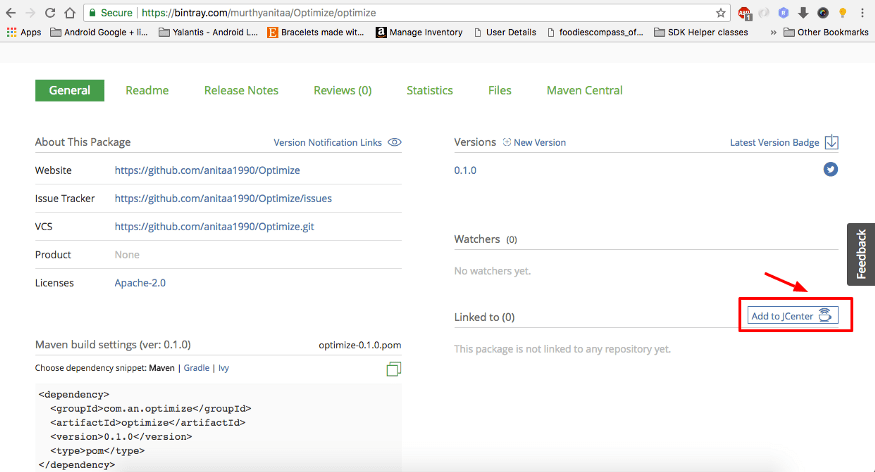The width and height of the screenshot is (875, 472).
Task: Open the Optimize.git VCS link
Action: point(214,227)
